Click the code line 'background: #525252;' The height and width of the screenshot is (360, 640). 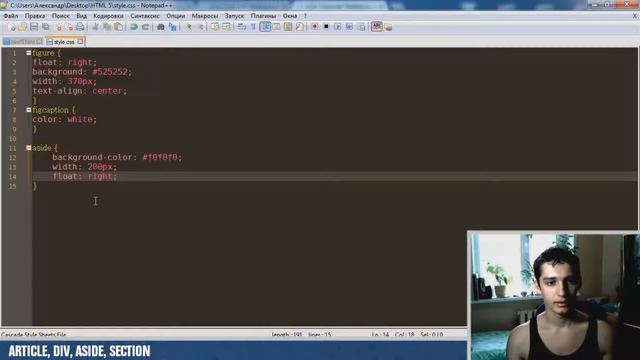(x=82, y=72)
